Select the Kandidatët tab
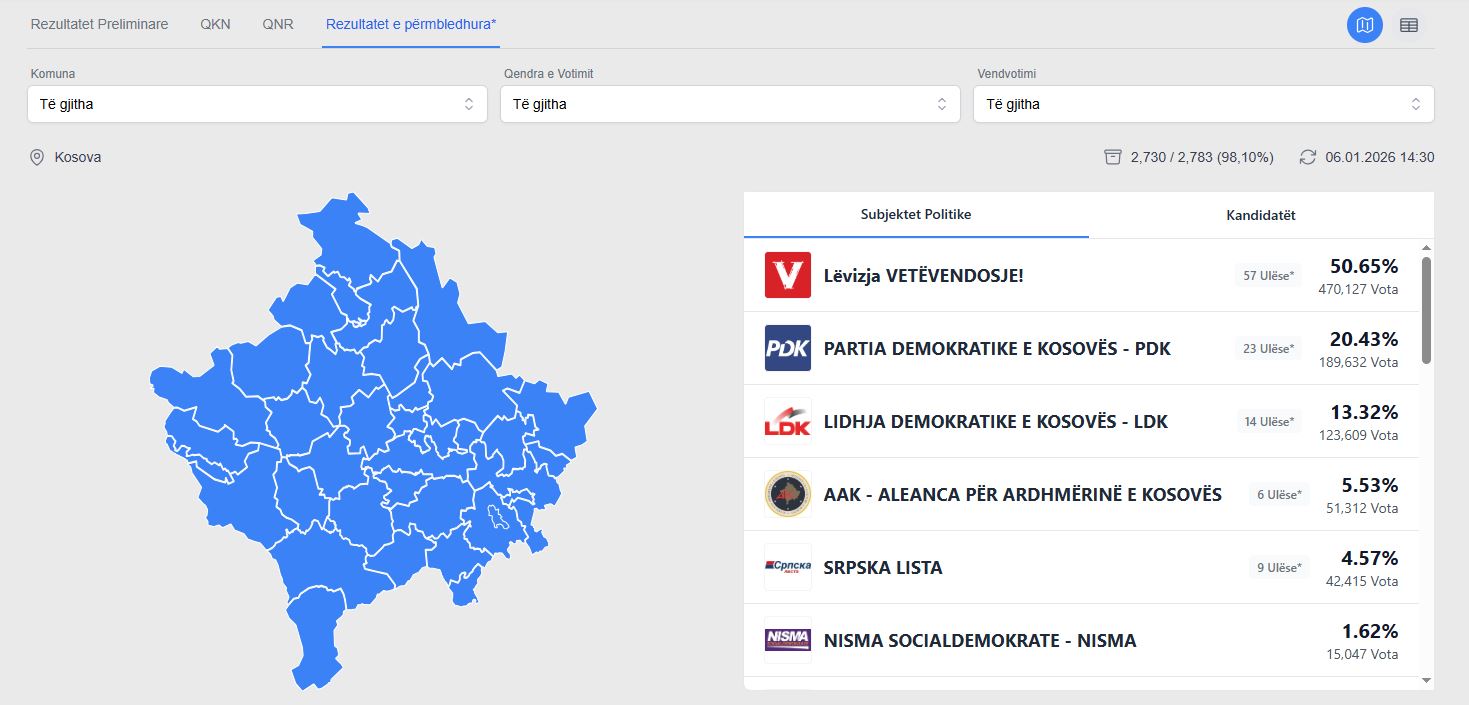The height and width of the screenshot is (705, 1469). click(x=1260, y=215)
